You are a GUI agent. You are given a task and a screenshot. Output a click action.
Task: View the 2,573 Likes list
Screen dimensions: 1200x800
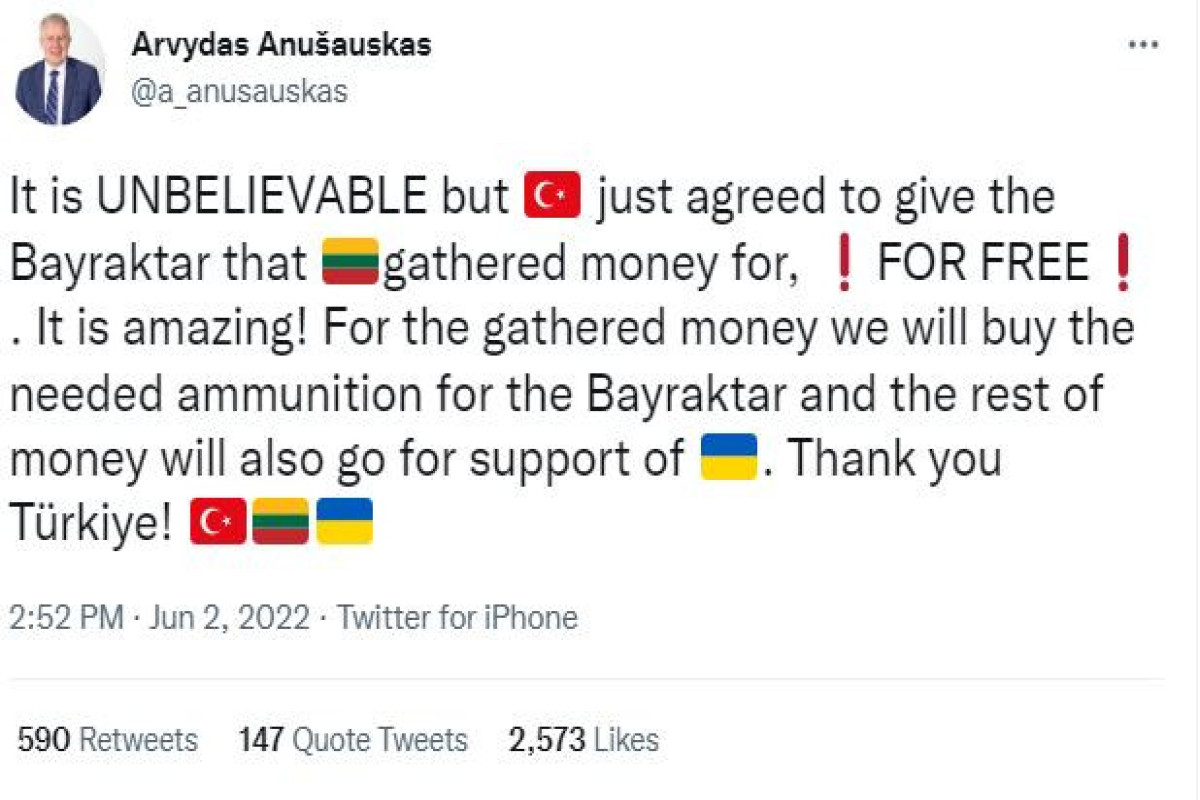[584, 740]
